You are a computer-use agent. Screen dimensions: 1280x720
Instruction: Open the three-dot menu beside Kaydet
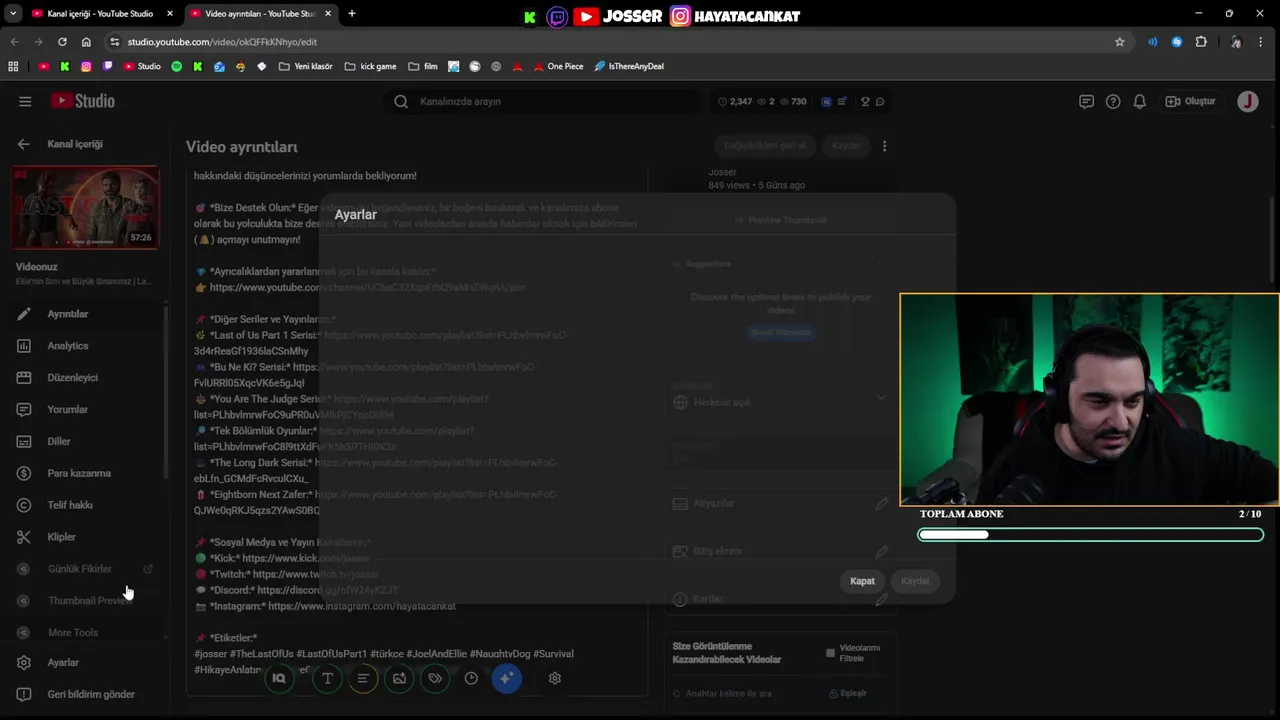click(884, 146)
